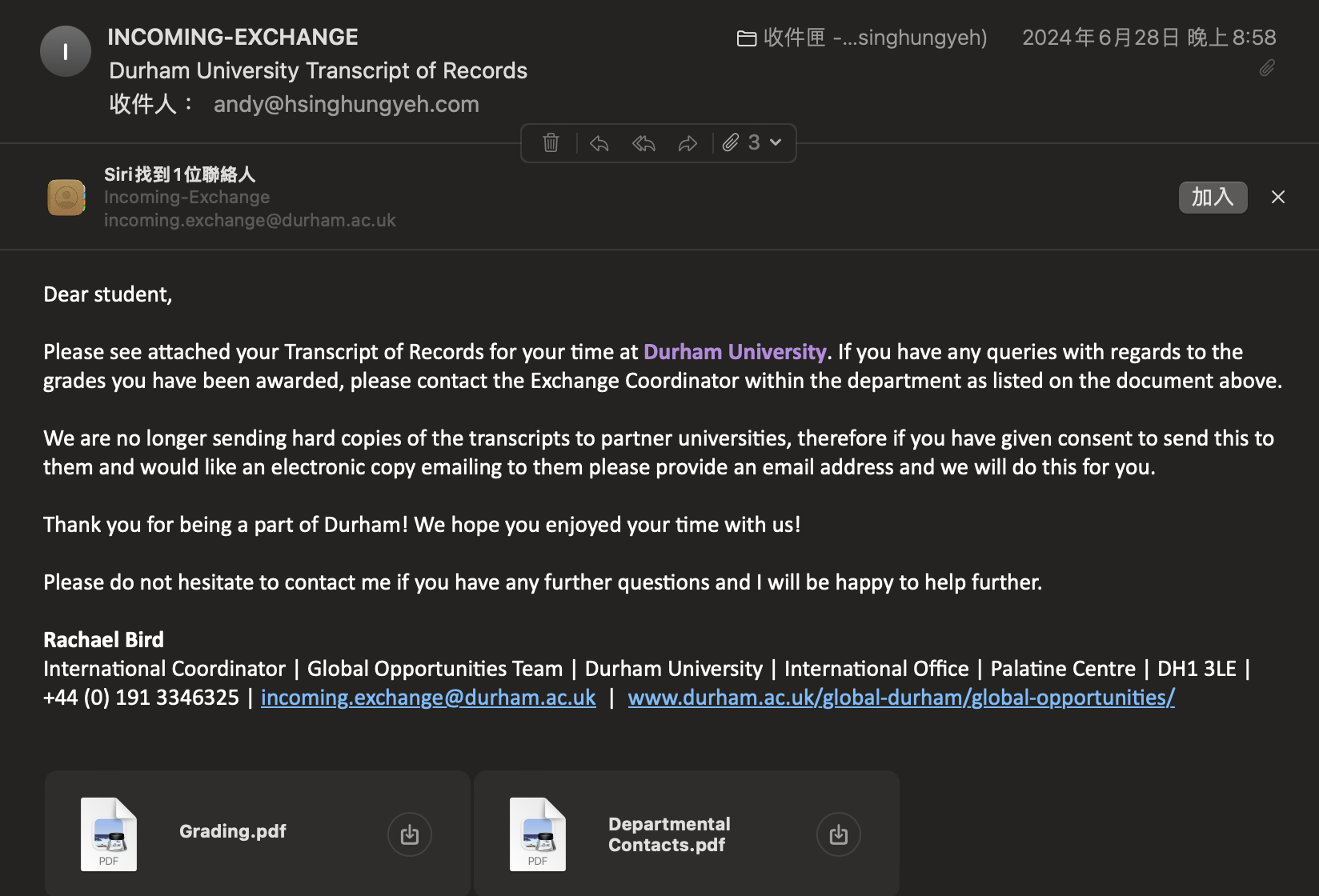Screen dimensions: 1319x896
Task: Expand the attachments dropdown chevron
Action: (x=775, y=142)
